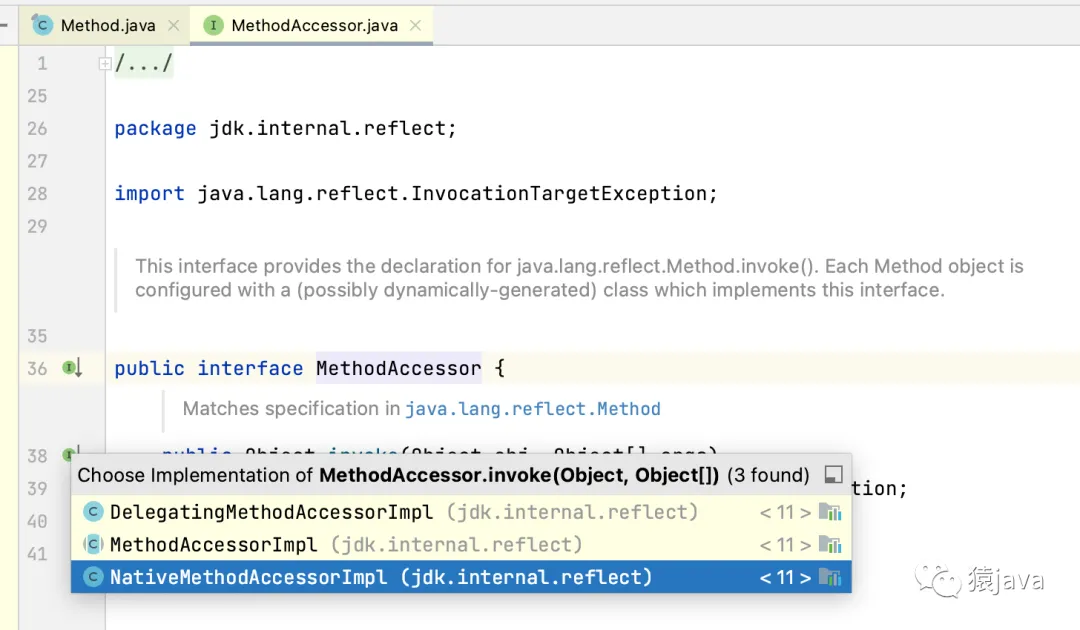Click the implemented-interface gutter icon on line 36
The width and height of the screenshot is (1080, 630).
72,368
